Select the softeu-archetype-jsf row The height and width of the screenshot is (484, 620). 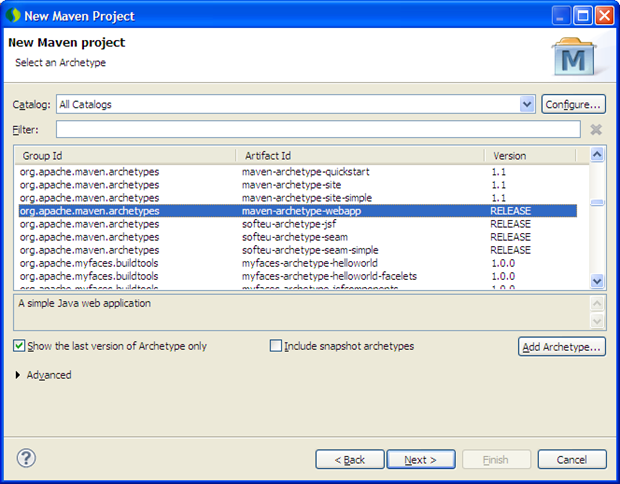point(298,224)
